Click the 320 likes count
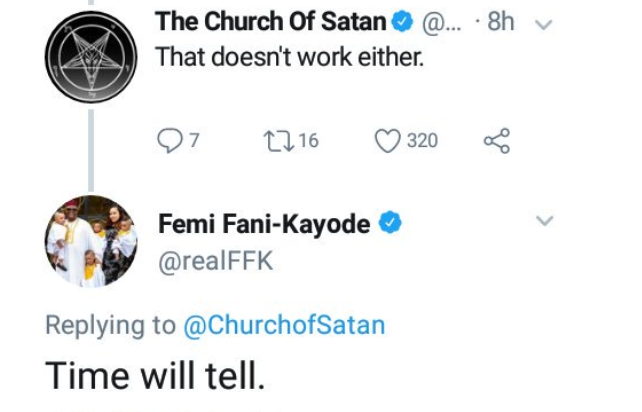Image resolution: width=642 pixels, height=412 pixels. pos(422,141)
